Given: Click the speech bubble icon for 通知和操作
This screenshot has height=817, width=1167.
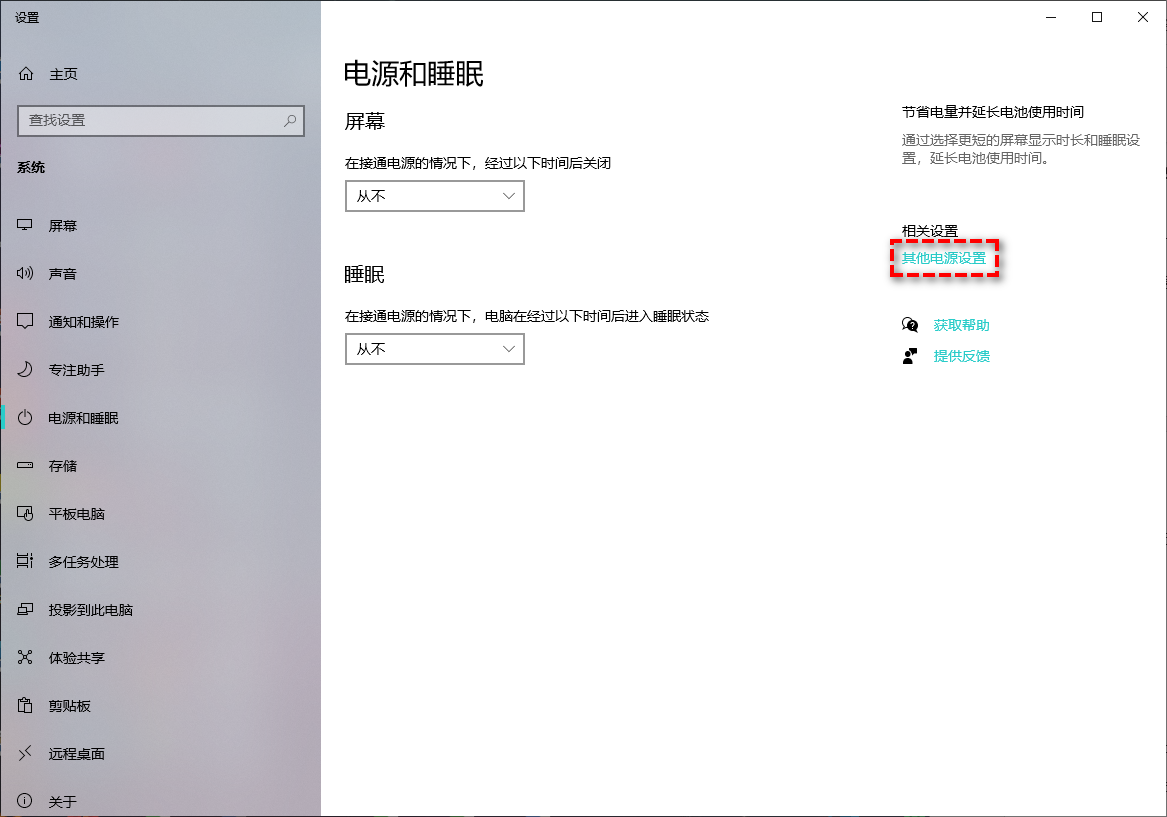Looking at the screenshot, I should tap(25, 321).
